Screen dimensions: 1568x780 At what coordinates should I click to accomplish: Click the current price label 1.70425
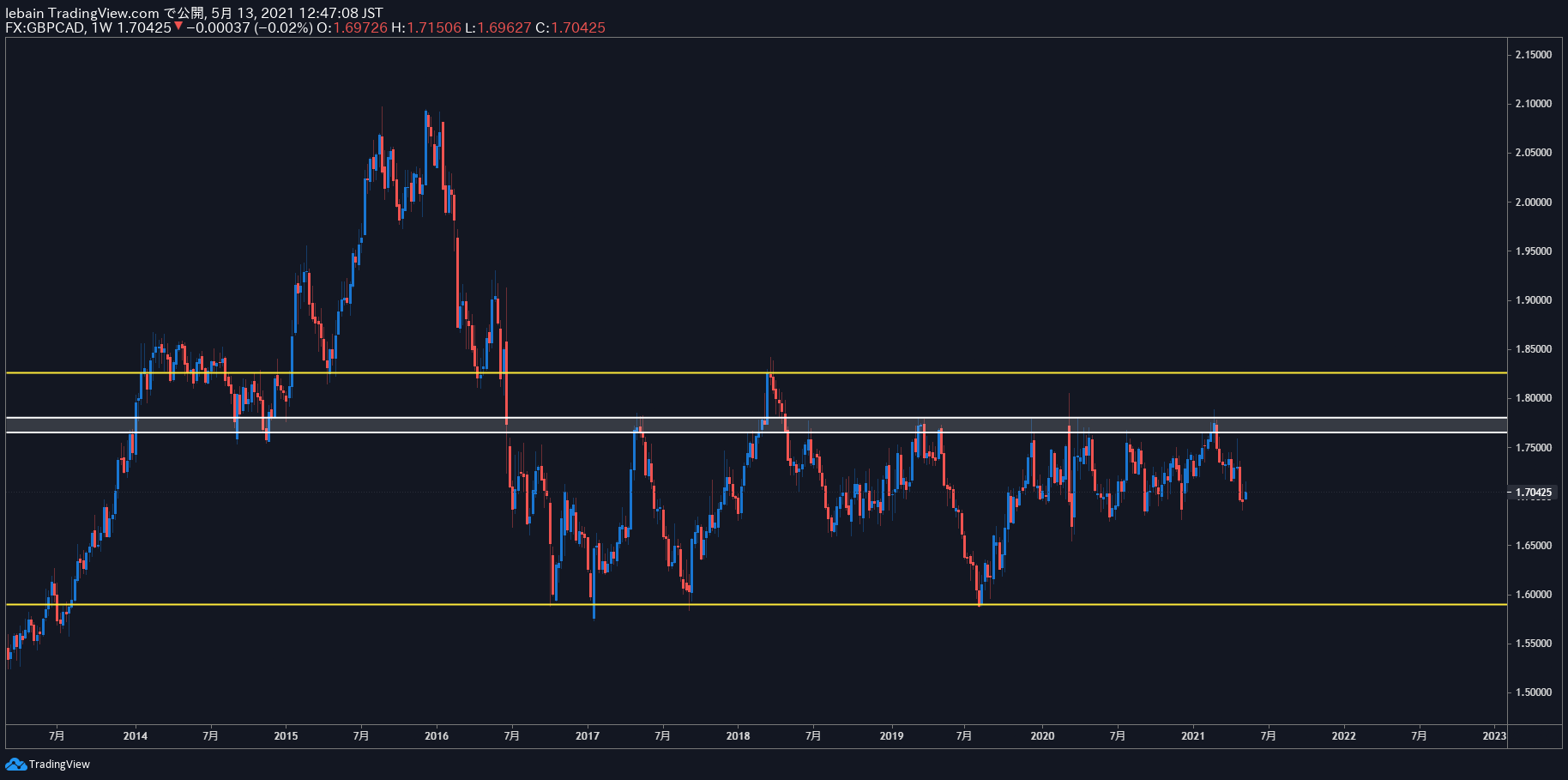[x=1533, y=493]
